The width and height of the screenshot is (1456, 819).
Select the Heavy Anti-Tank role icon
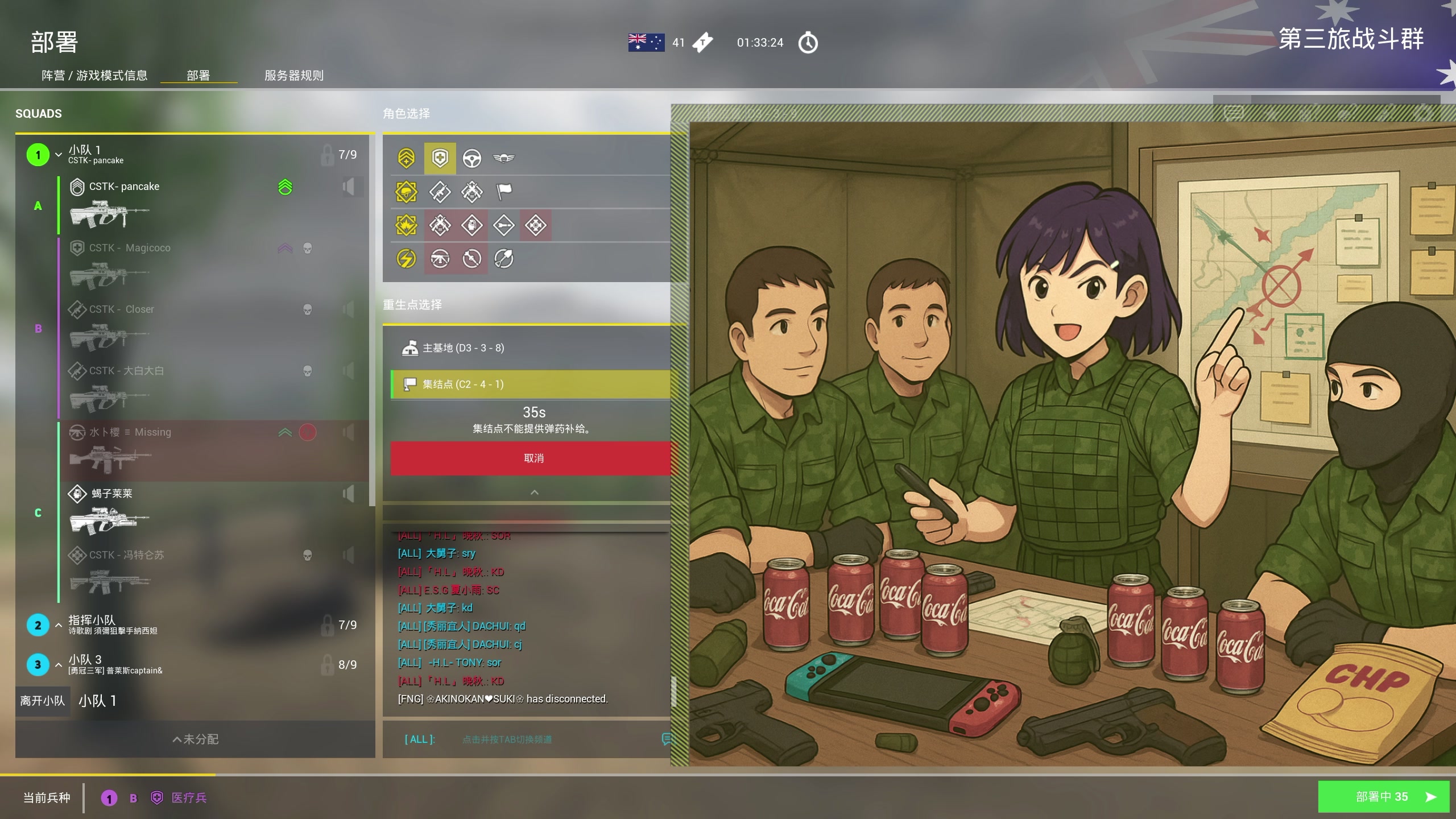(471, 259)
